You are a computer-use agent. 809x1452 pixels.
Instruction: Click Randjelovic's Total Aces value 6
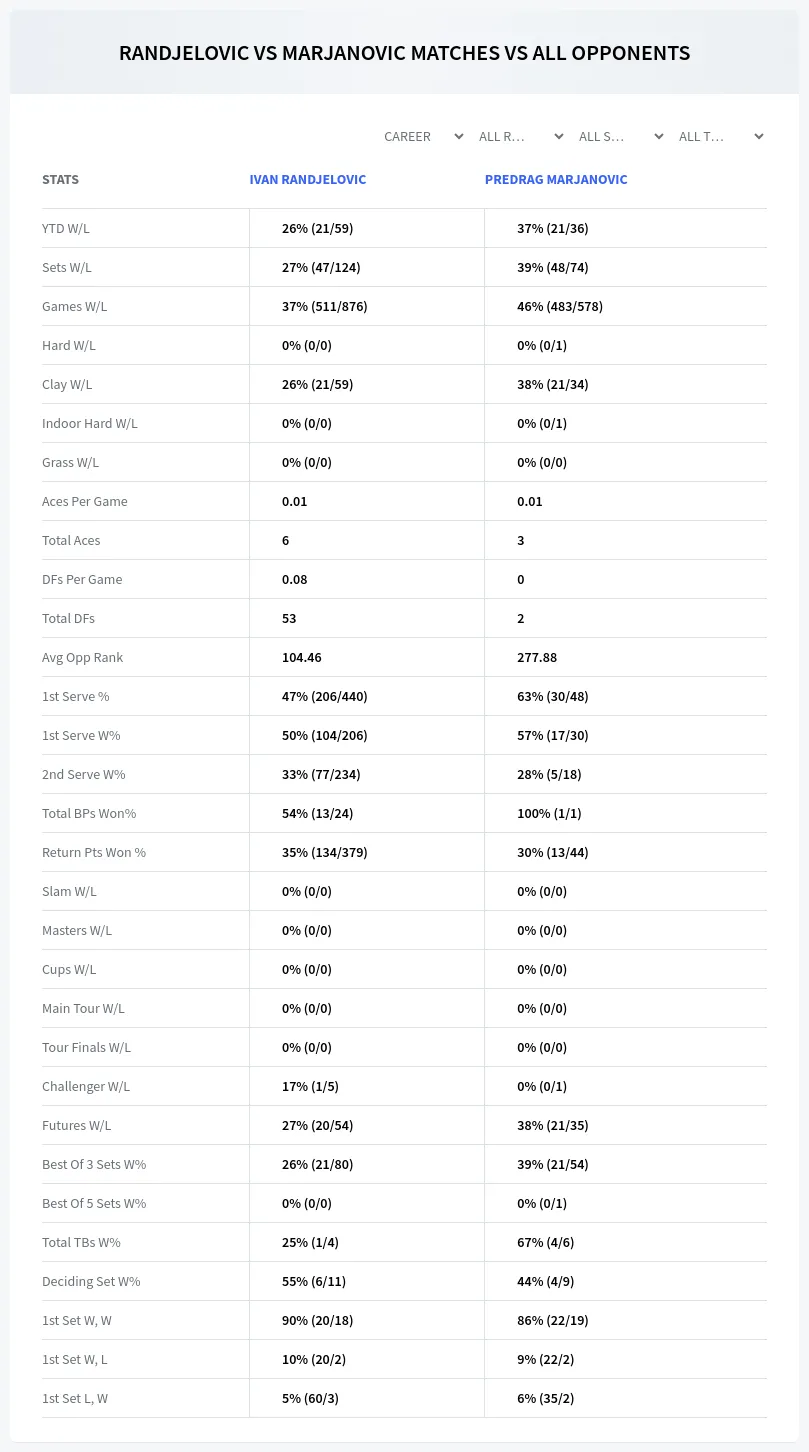286,540
